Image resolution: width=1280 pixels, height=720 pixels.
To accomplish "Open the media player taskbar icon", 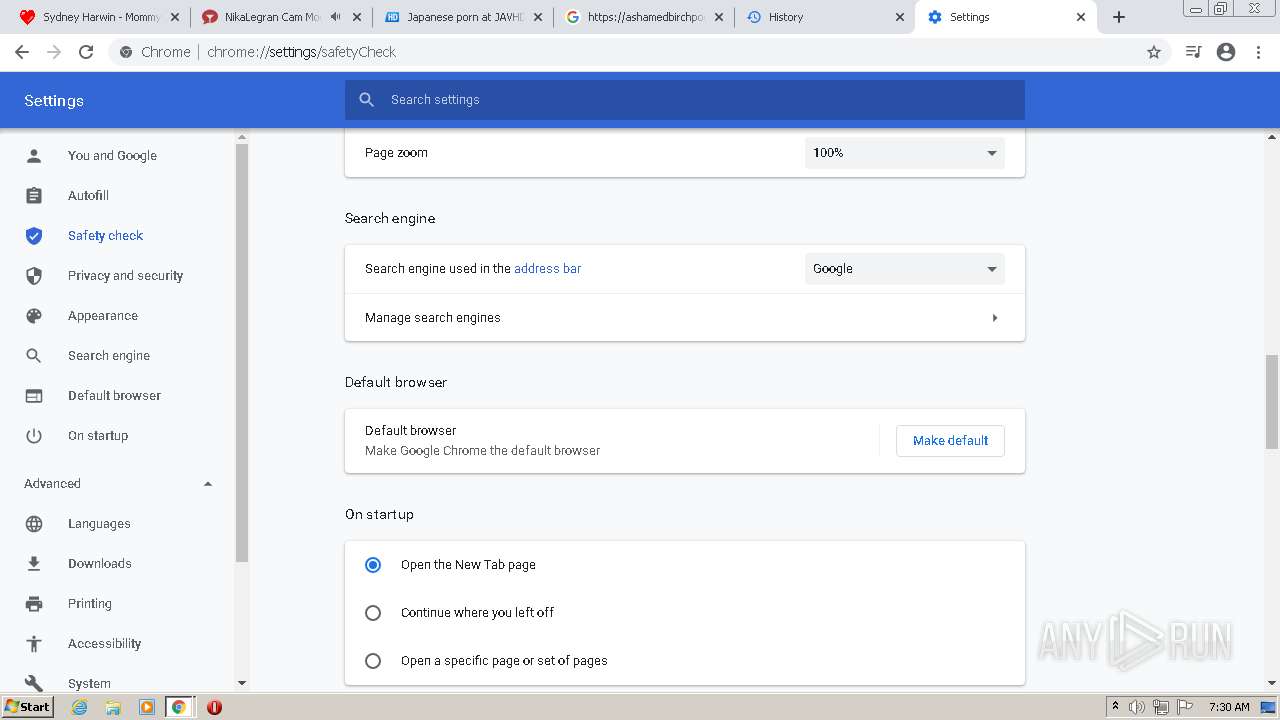I will (x=146, y=707).
